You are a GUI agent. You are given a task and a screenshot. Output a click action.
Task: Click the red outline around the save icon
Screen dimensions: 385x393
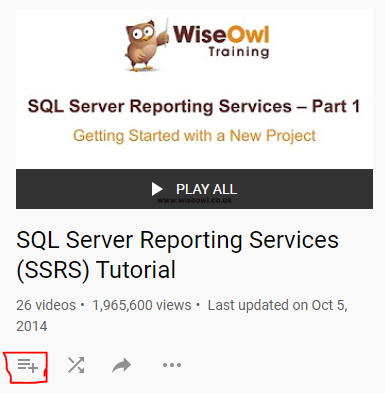[26, 367]
